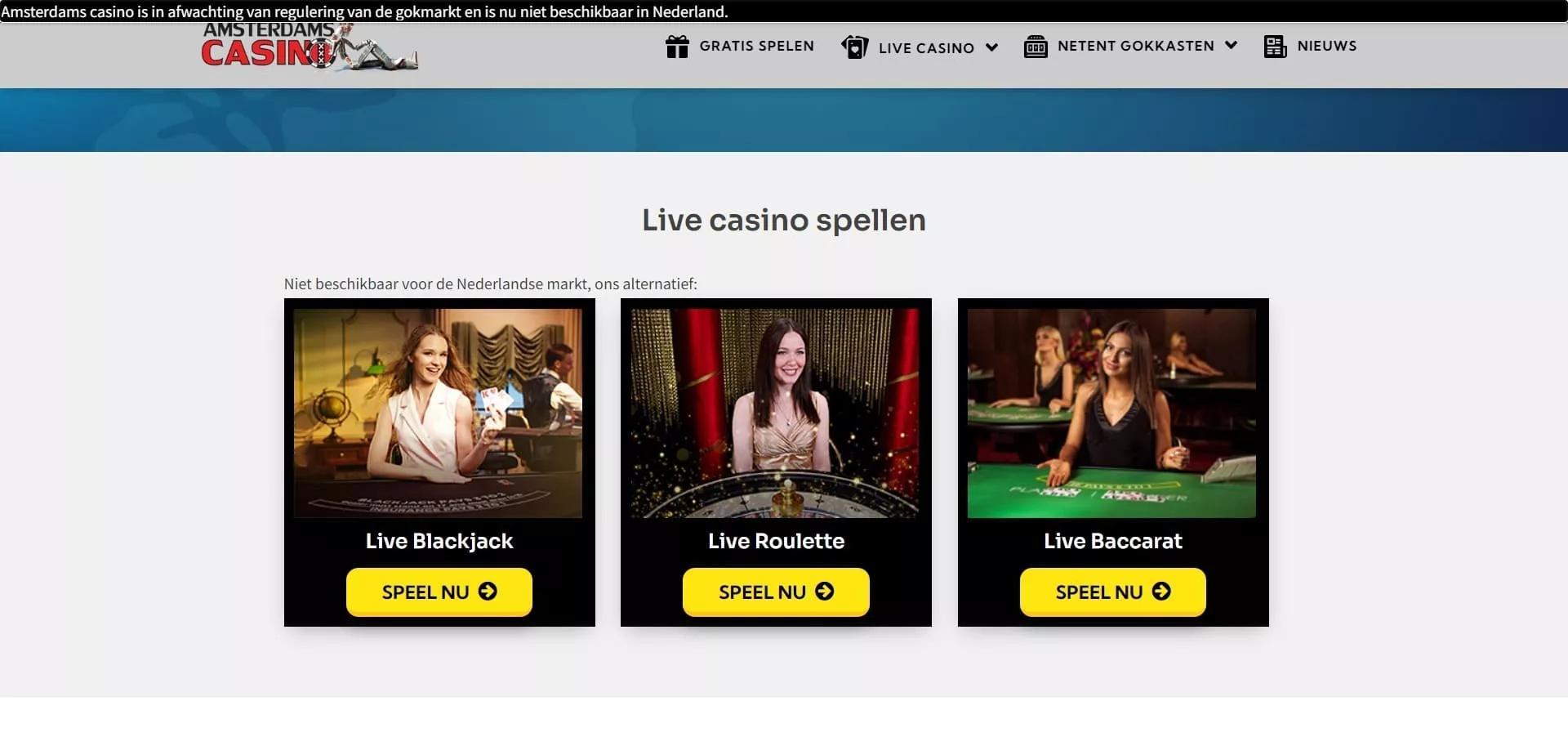The image size is (1568, 737).
Task: Open the NetEnt Gokkasten menu label
Action: point(1136,46)
